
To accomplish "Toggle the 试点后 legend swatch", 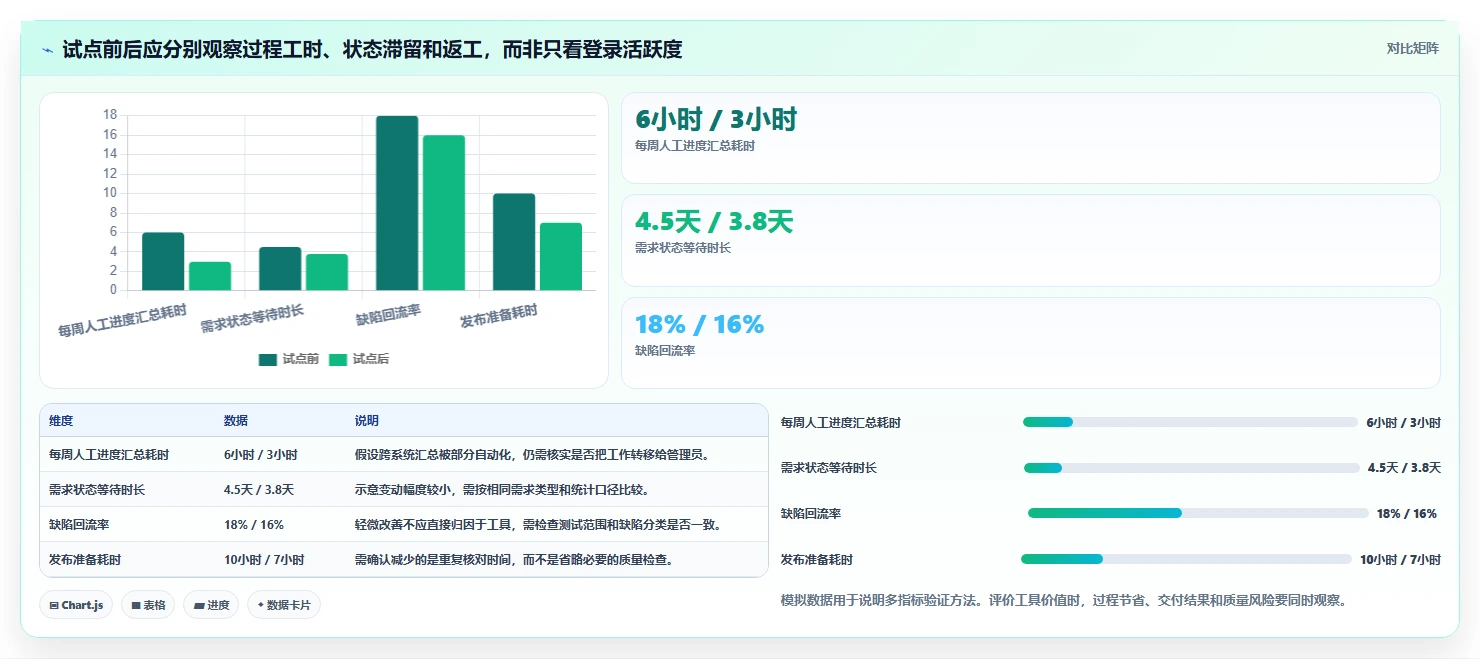I will pos(338,359).
